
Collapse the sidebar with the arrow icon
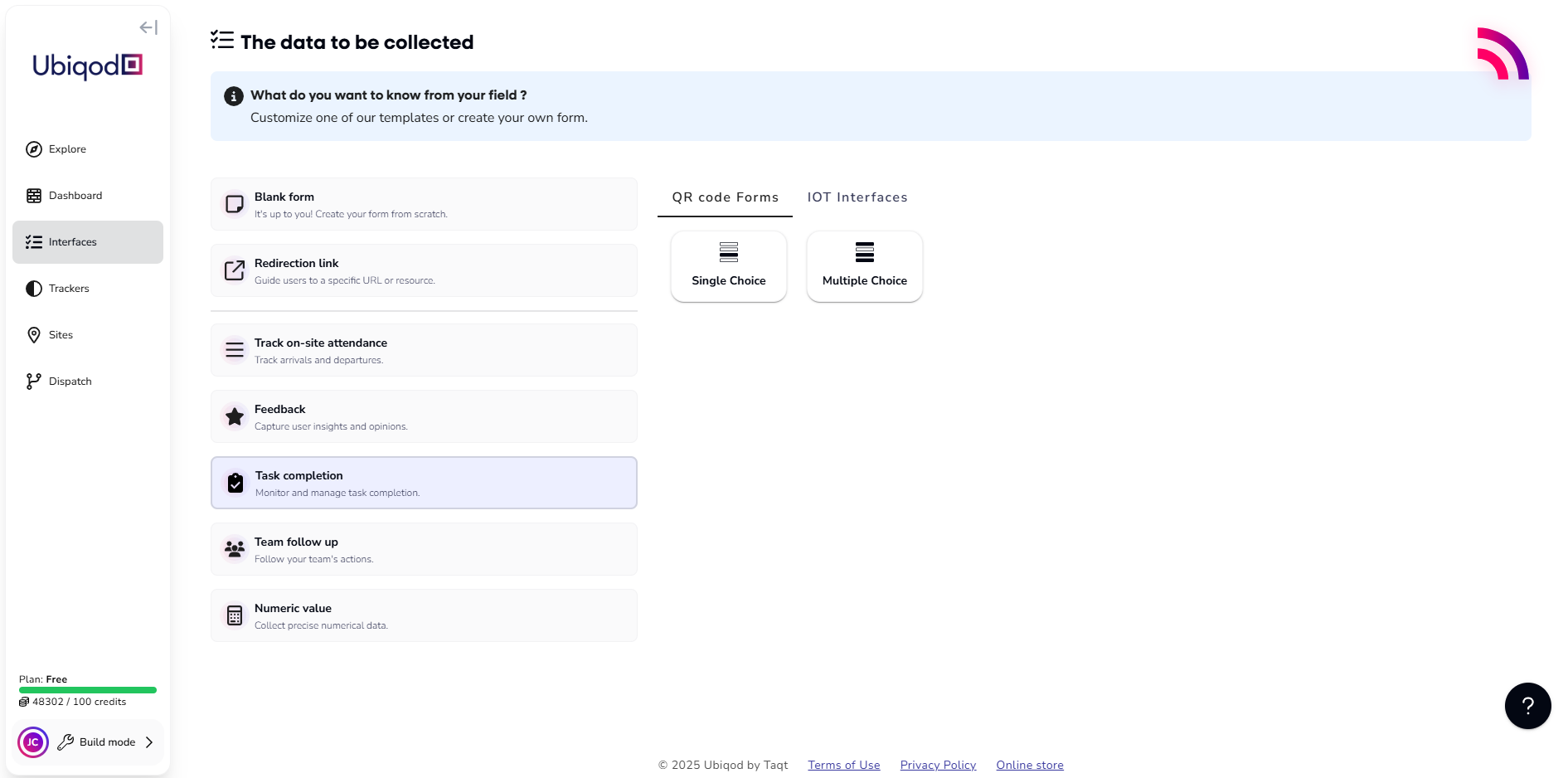click(148, 27)
